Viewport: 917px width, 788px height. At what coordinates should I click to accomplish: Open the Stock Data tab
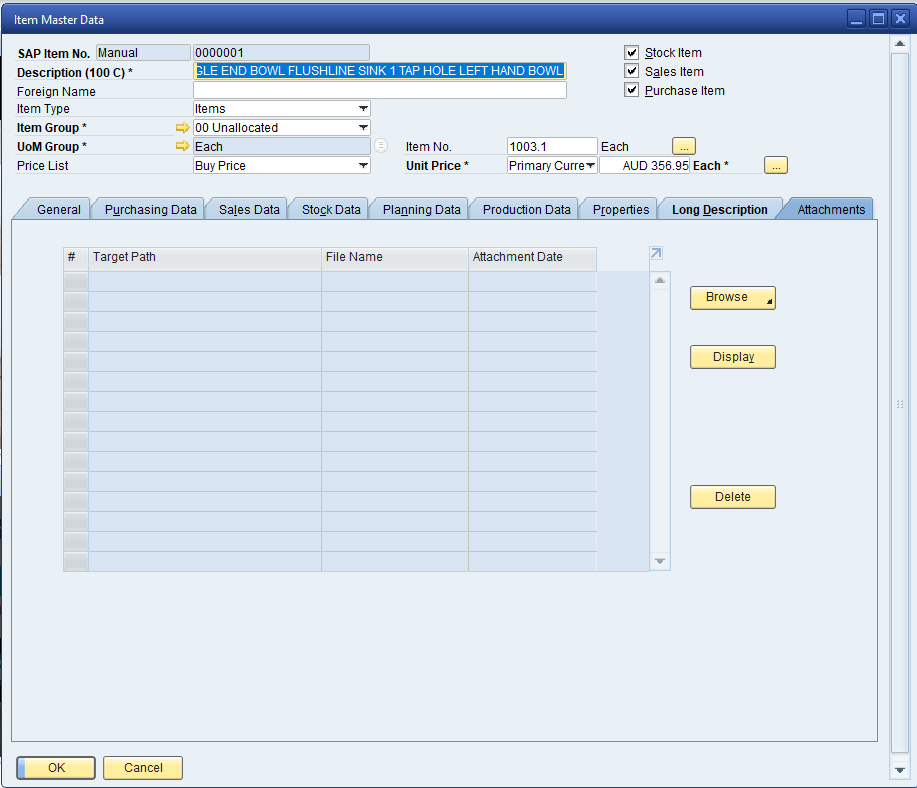click(331, 210)
